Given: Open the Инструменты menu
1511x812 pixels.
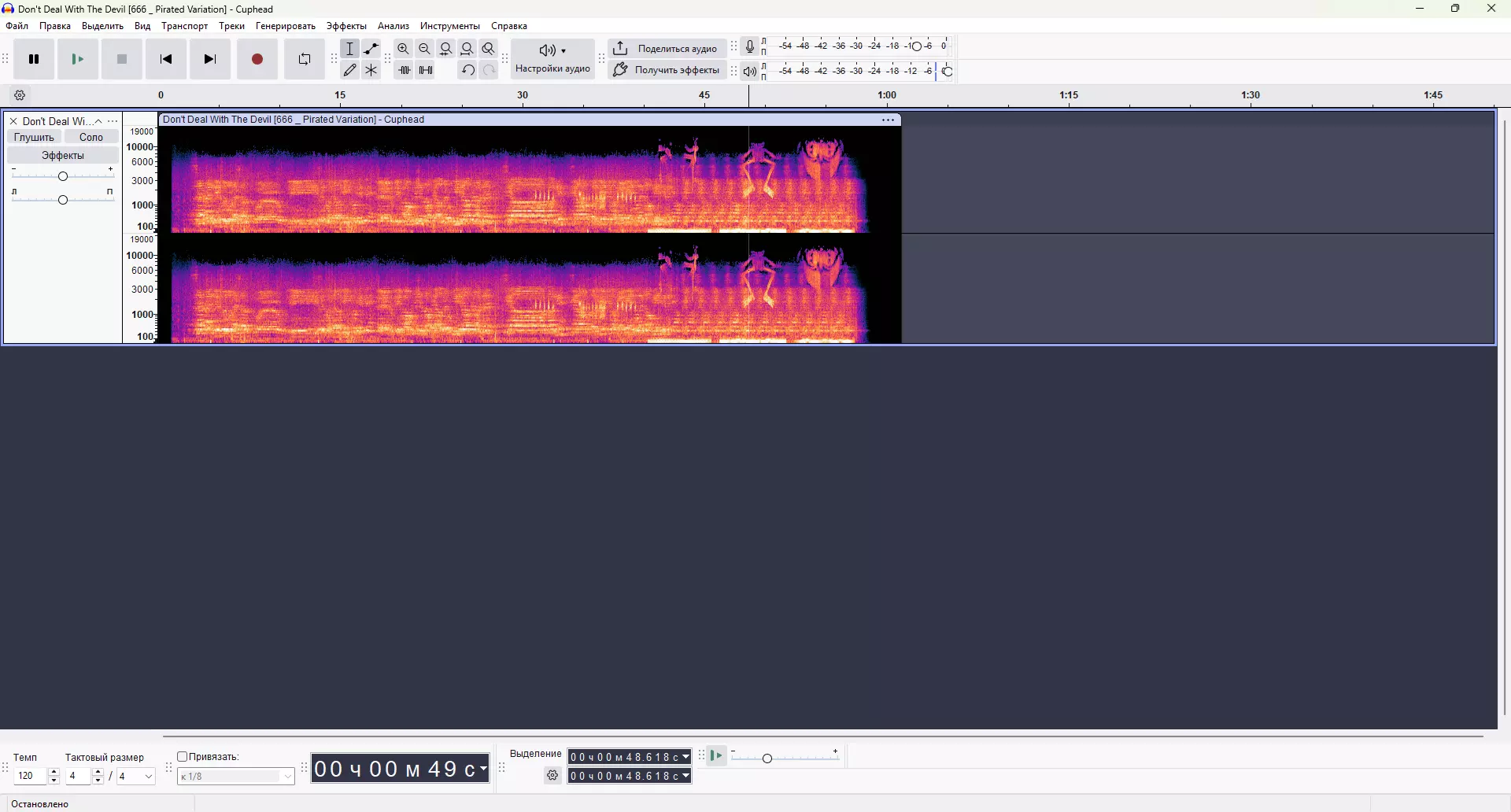Looking at the screenshot, I should point(450,26).
